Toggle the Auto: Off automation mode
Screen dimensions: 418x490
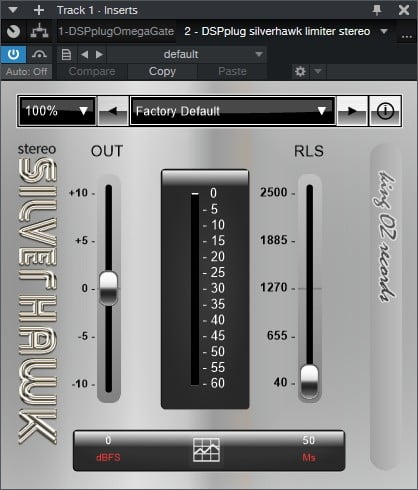click(x=26, y=71)
